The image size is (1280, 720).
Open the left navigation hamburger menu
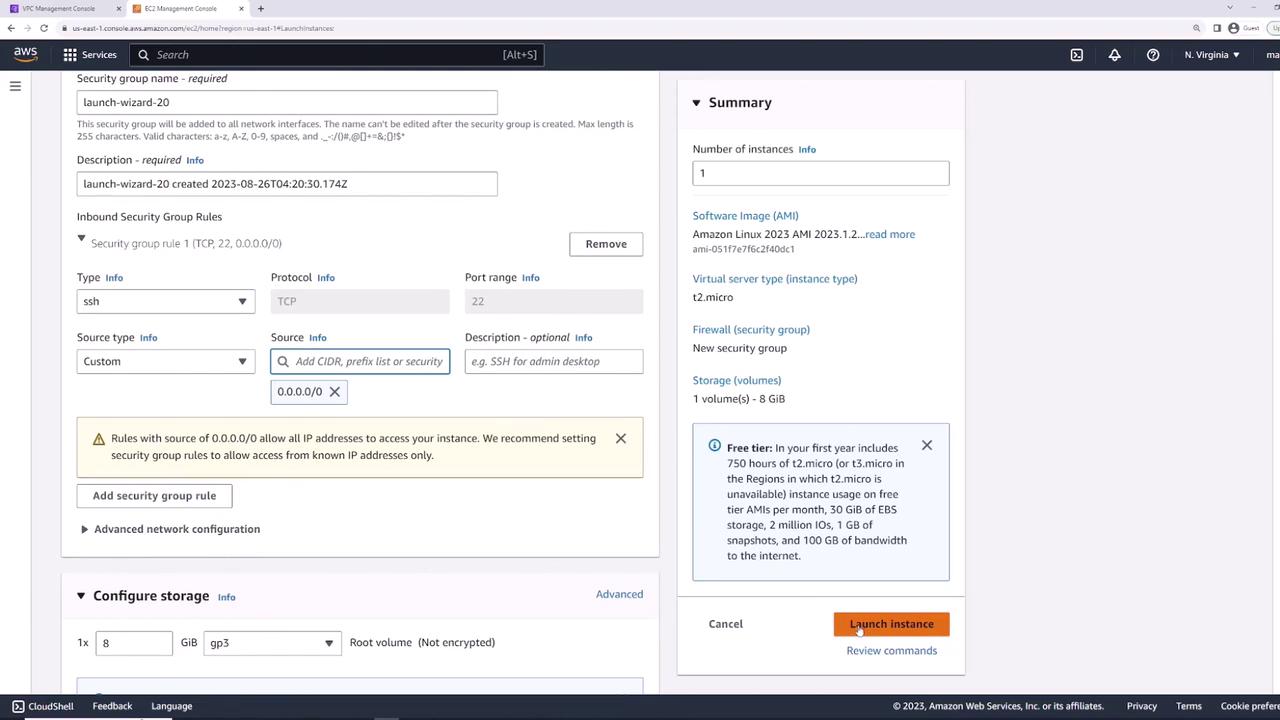click(x=15, y=86)
